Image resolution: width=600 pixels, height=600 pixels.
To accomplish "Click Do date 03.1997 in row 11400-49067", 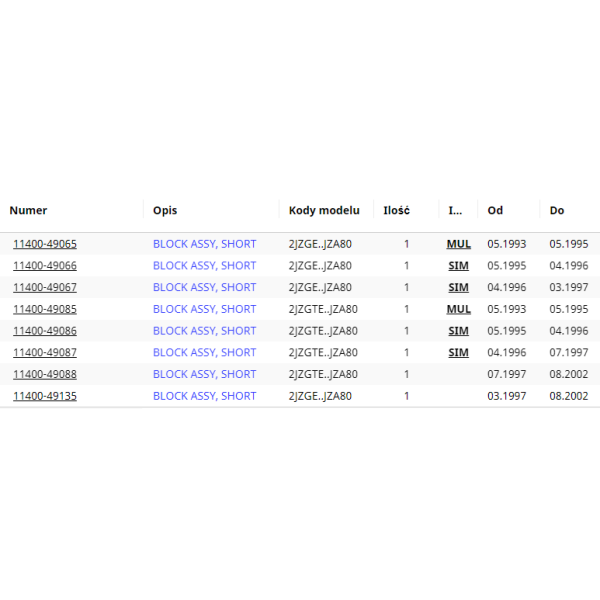I will (569, 287).
